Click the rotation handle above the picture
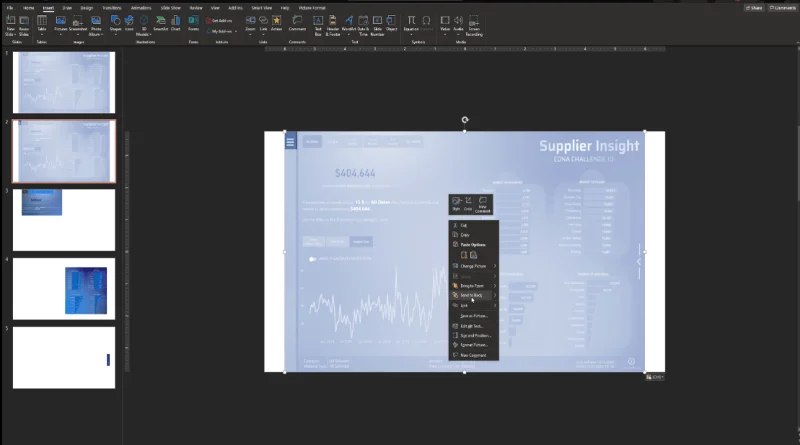 click(465, 120)
